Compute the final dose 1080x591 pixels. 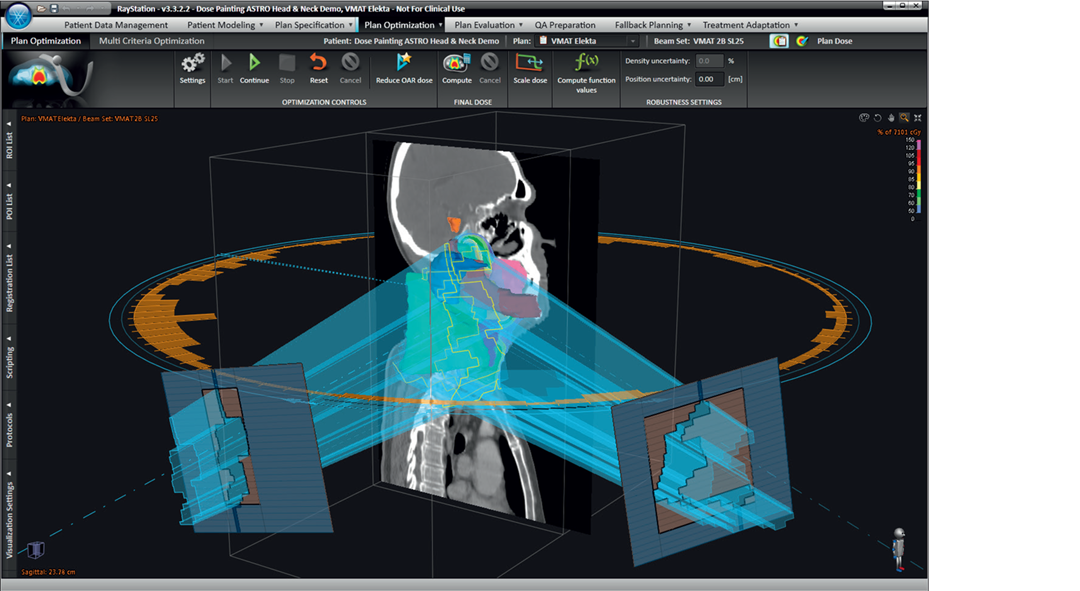(x=456, y=63)
